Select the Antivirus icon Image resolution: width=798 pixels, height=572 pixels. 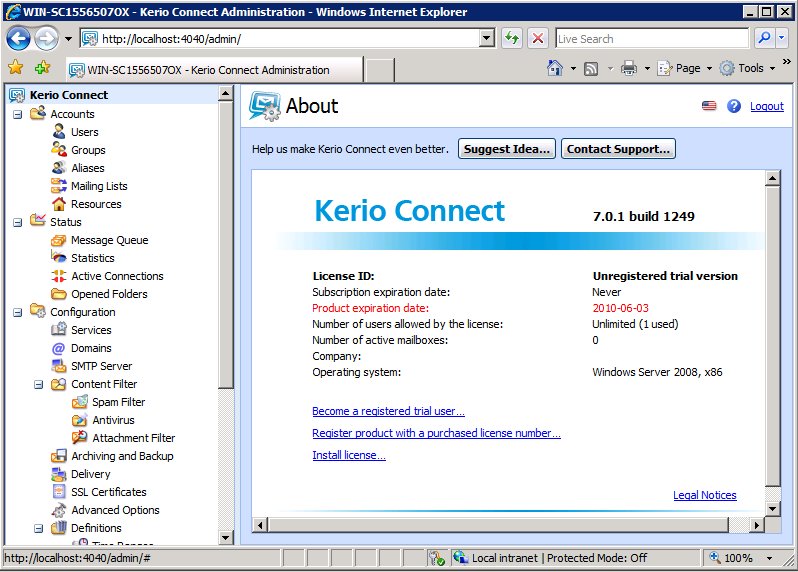80,420
